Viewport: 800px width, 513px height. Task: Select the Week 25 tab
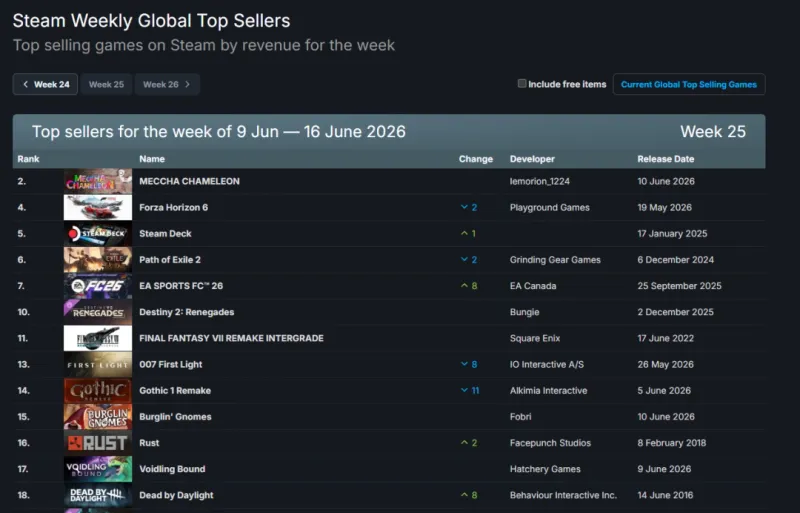(x=106, y=84)
